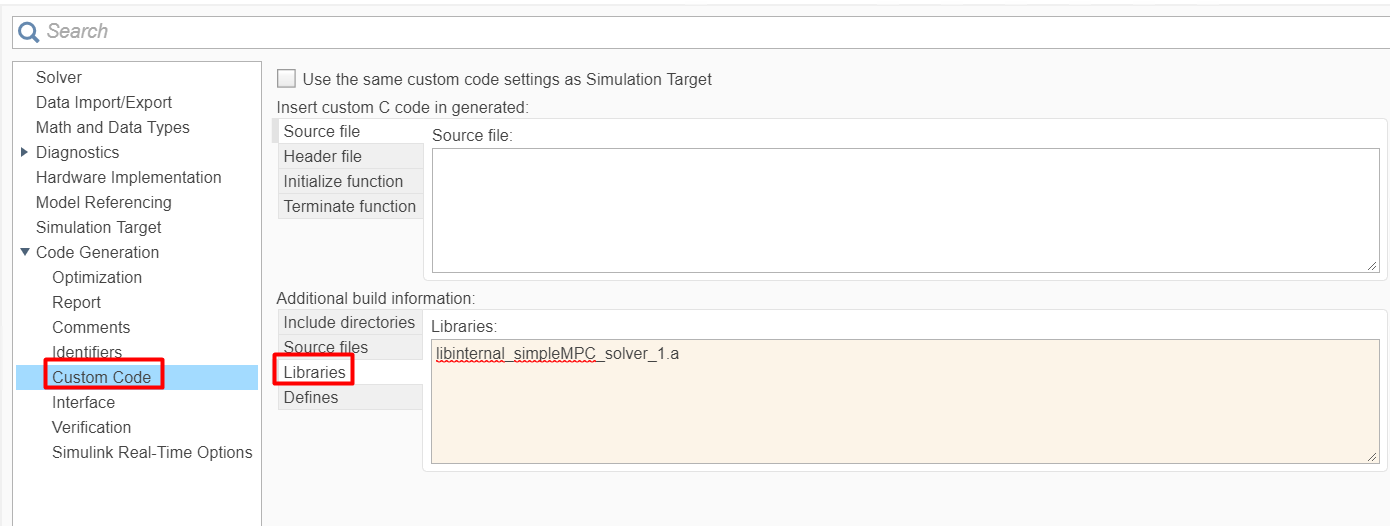
Task: Open the Terminate function tab
Action: click(349, 206)
